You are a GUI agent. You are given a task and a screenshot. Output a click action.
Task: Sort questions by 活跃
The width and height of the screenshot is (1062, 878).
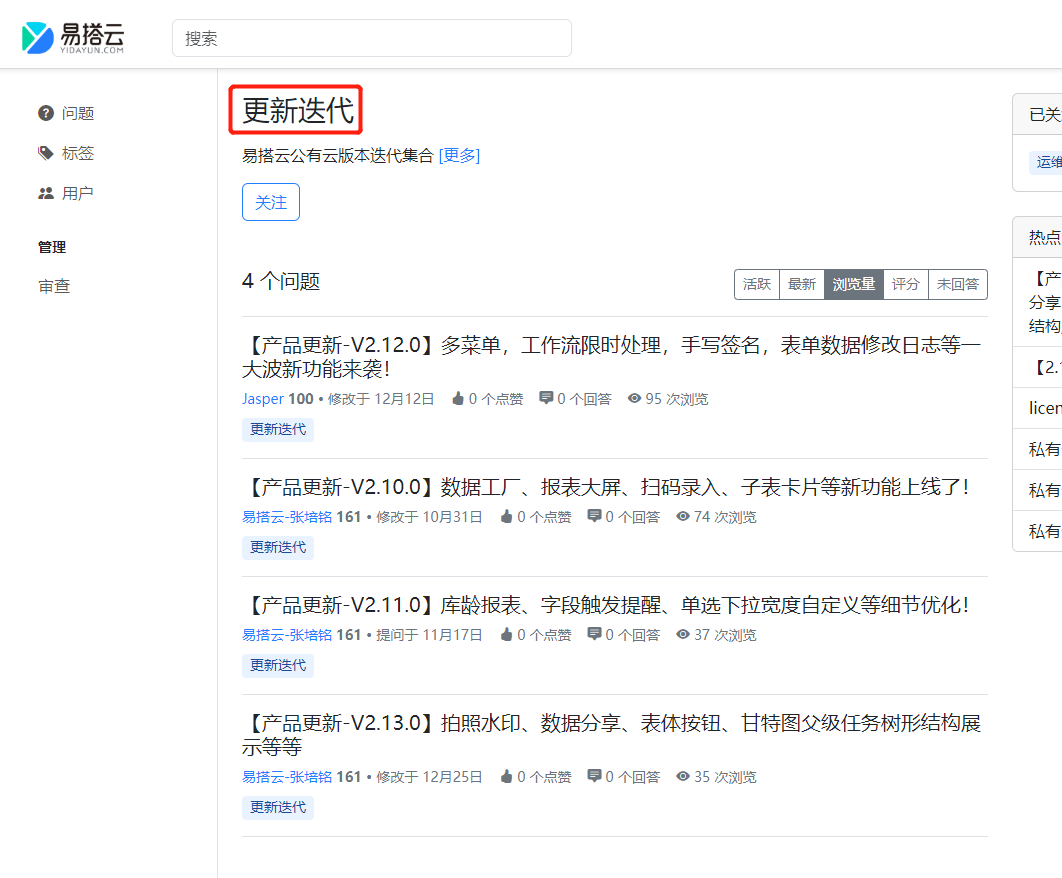point(757,284)
